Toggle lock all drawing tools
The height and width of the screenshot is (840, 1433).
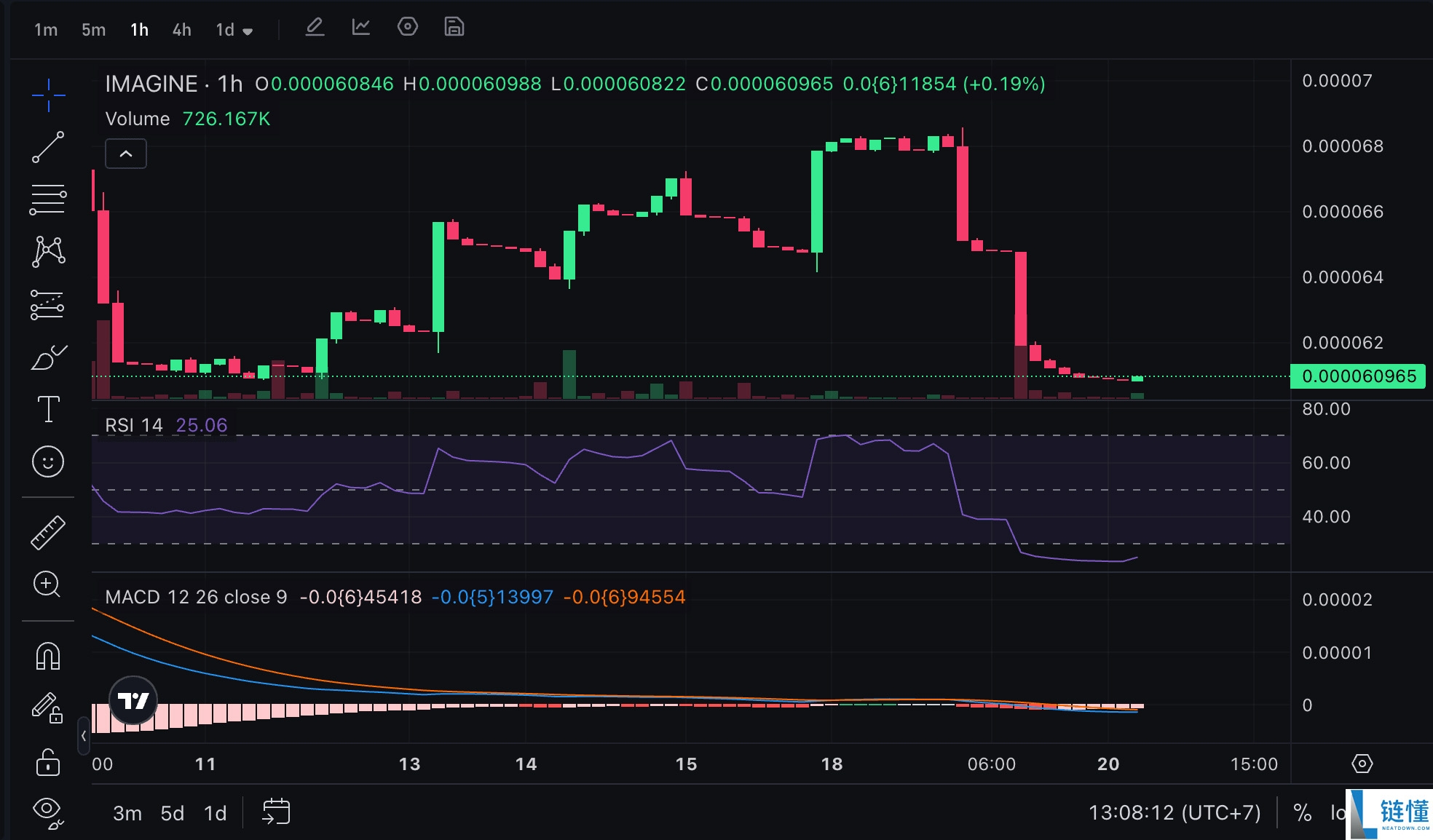tap(48, 762)
